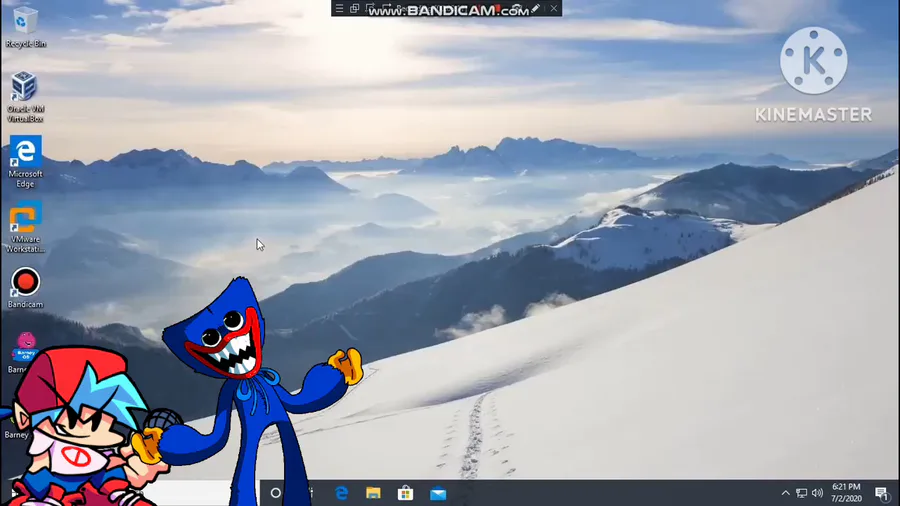Open the Action Center notifications icon
Image resolution: width=900 pixels, height=506 pixels.
tap(882, 493)
